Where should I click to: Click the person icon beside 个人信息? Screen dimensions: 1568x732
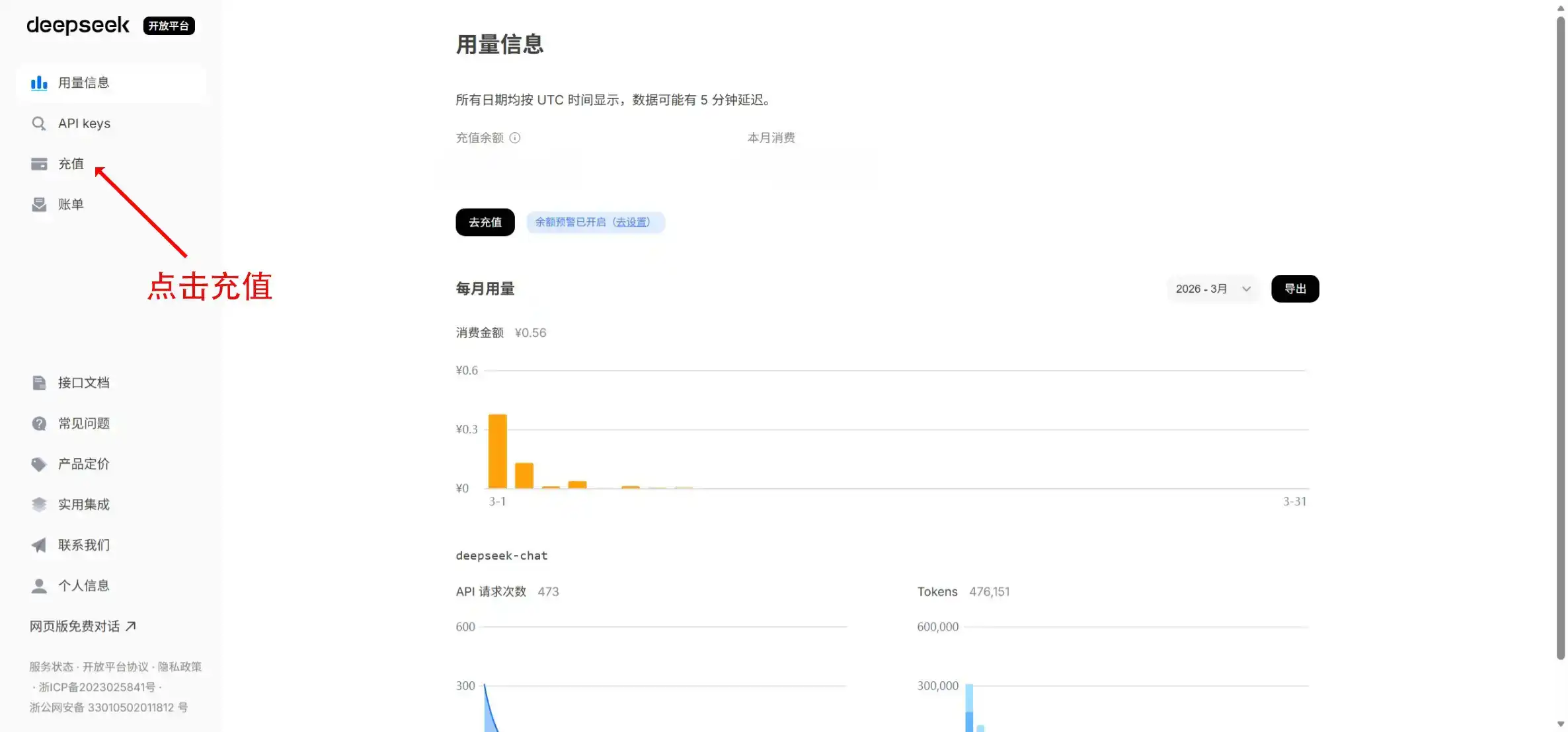point(39,586)
